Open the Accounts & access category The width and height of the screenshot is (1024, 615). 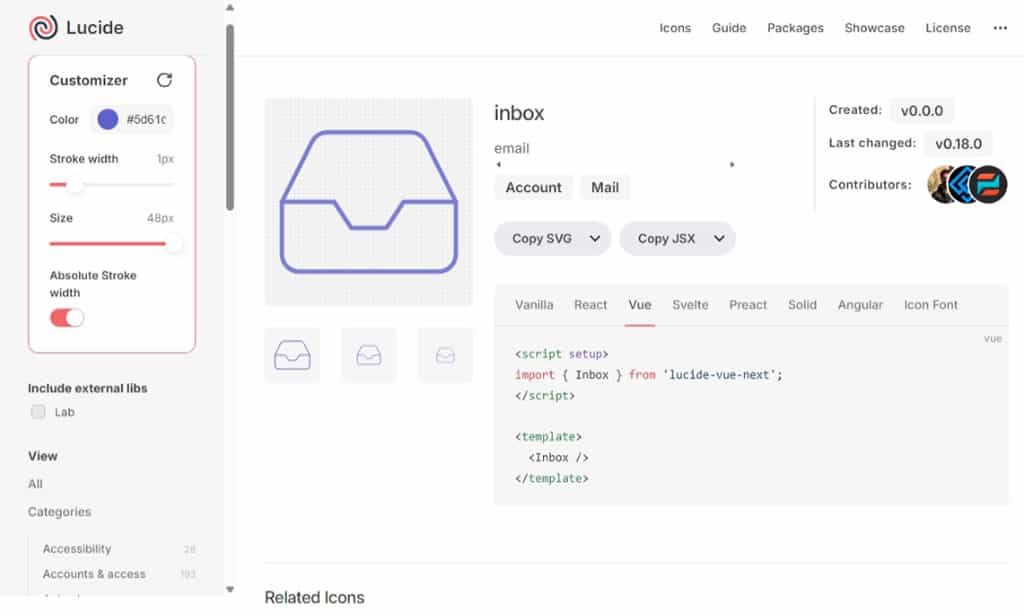119,574
